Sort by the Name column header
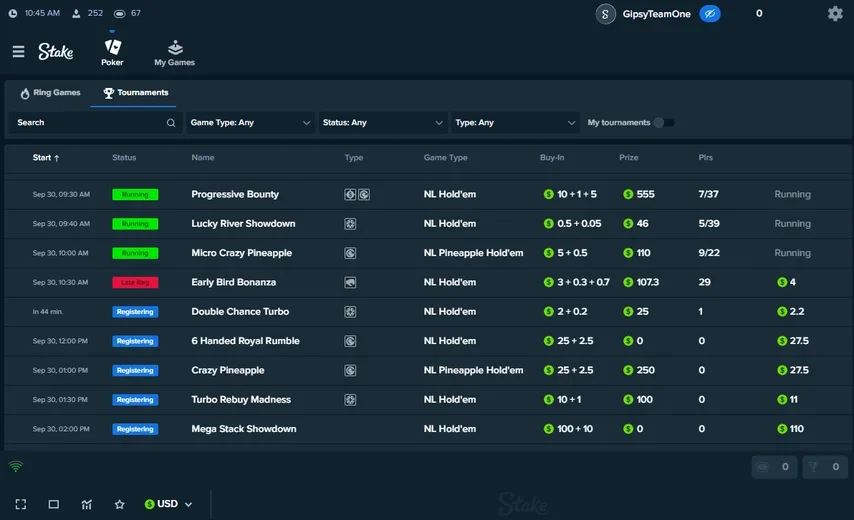The height and width of the screenshot is (520, 854). pyautogui.click(x=203, y=158)
